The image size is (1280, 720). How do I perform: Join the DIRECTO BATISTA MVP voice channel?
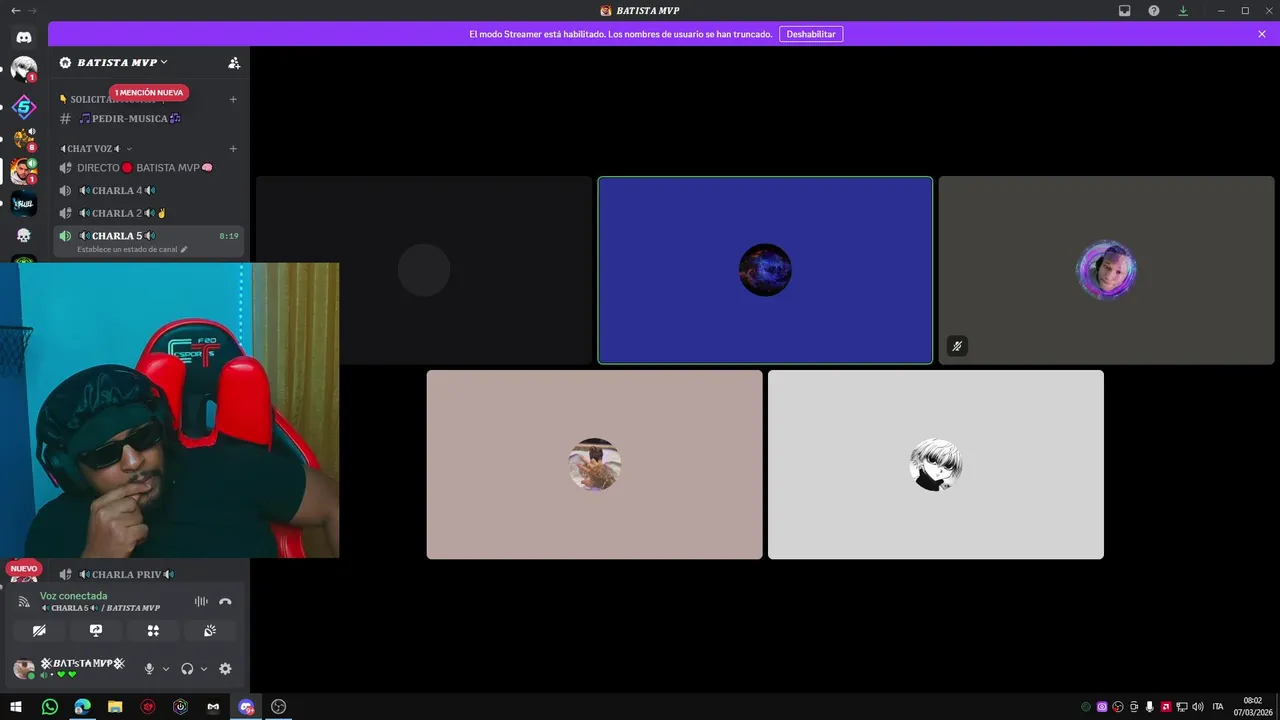point(149,168)
